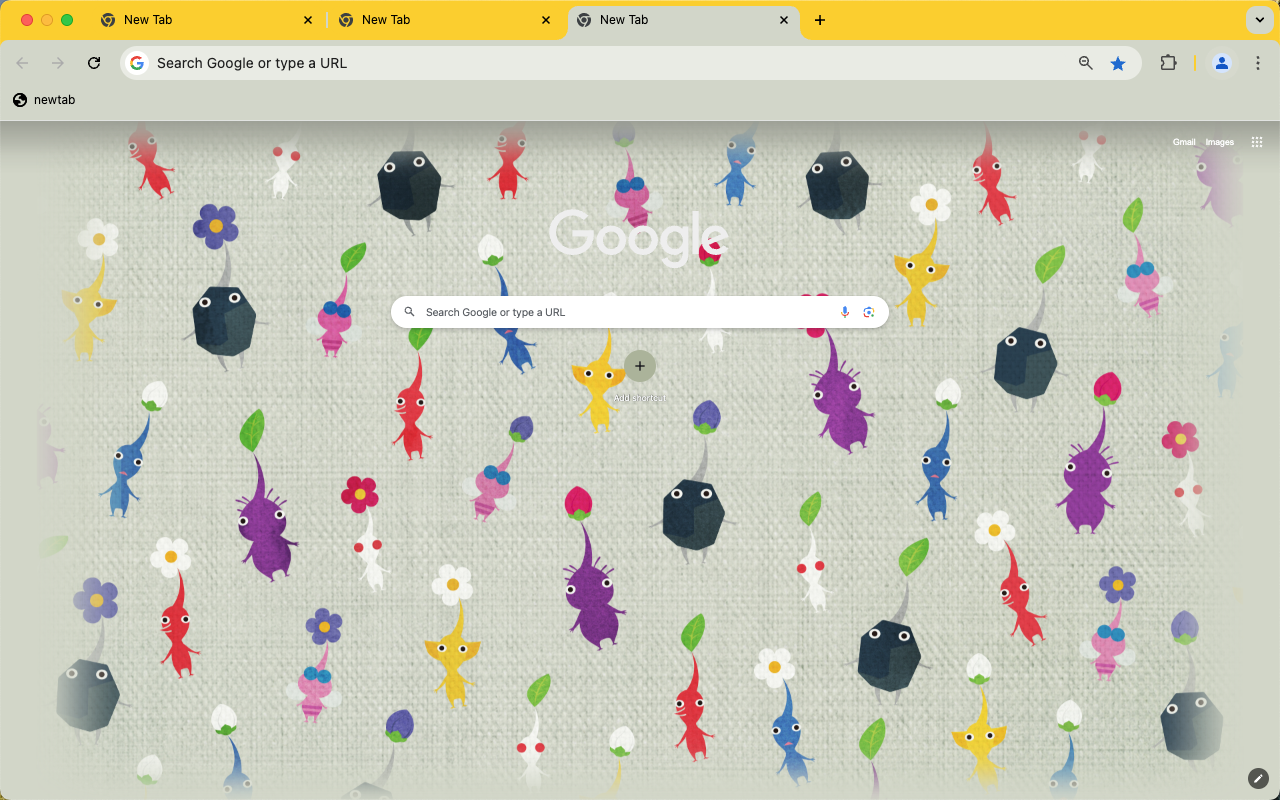Open a new tab with plus button
This screenshot has width=1280, height=800.
point(820,20)
